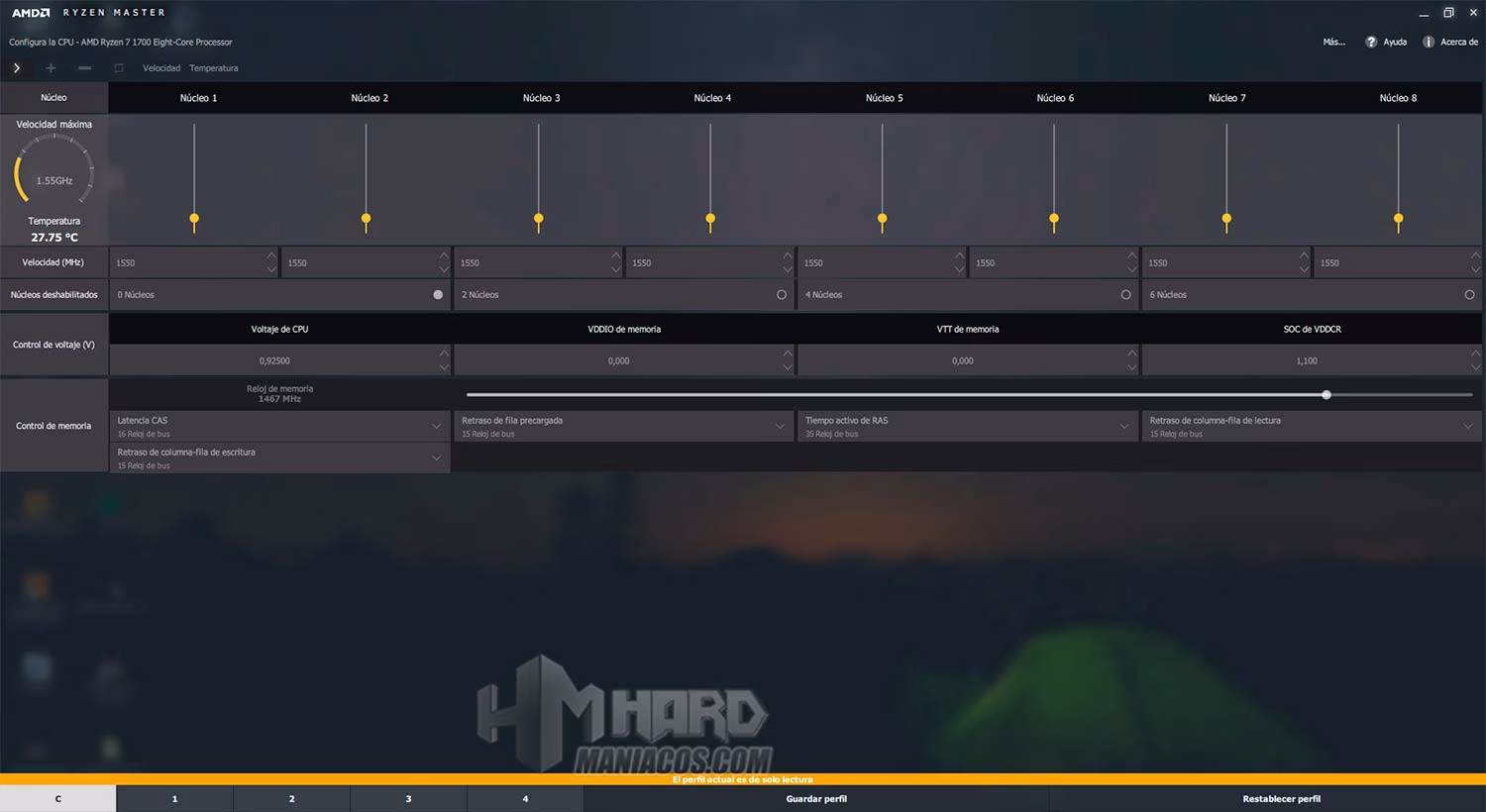1486x812 pixels.
Task: Click the Acerca de info icon
Action: tap(1428, 42)
